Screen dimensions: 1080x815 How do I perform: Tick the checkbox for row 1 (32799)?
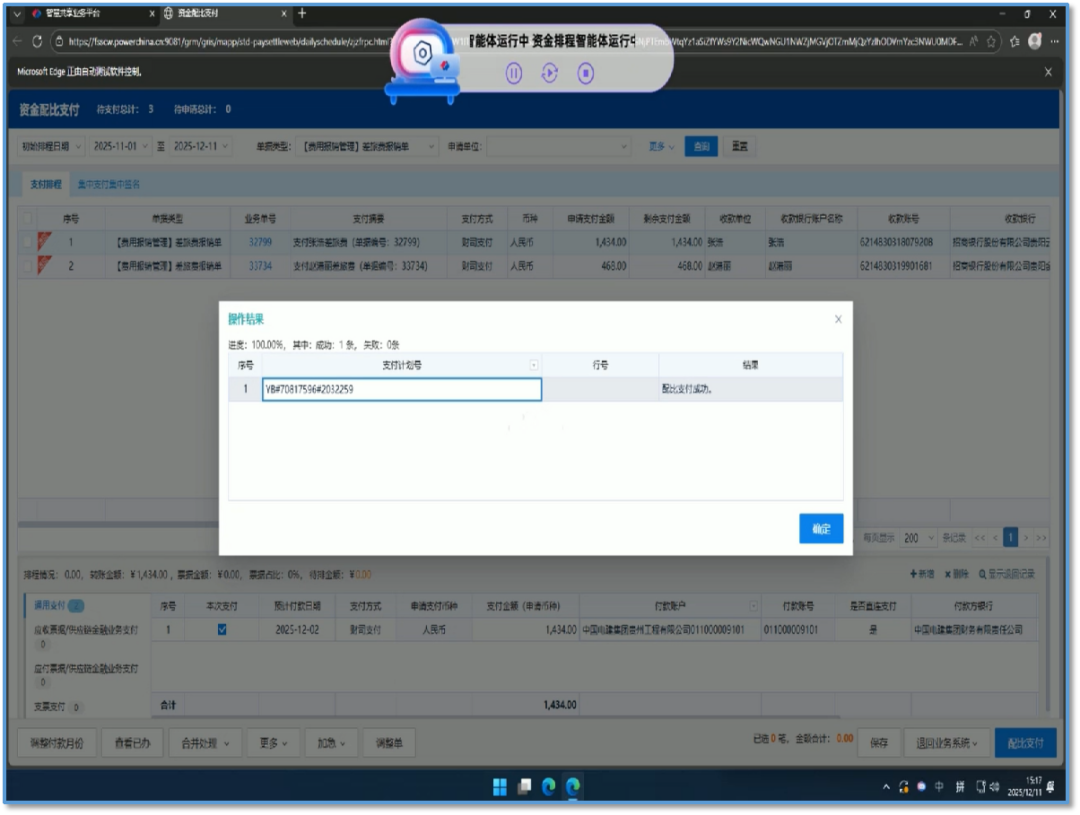tap(28, 242)
